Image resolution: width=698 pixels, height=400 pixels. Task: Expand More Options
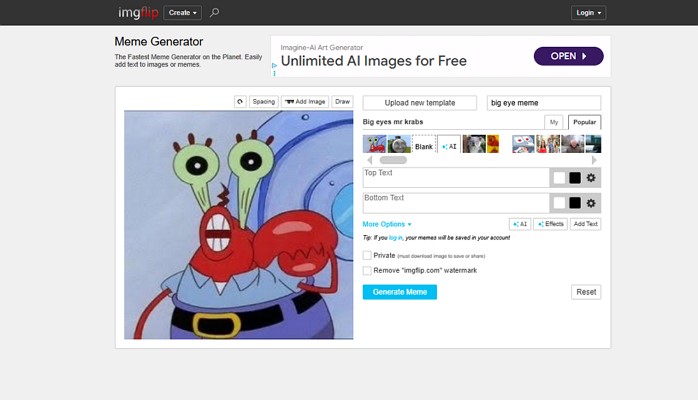point(387,224)
